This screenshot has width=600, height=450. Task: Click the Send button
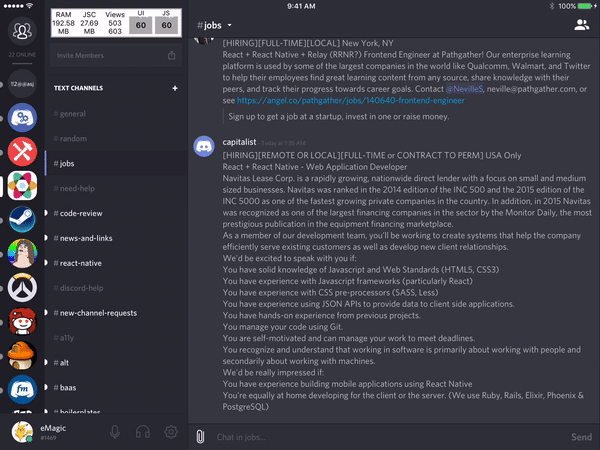pyautogui.click(x=581, y=437)
